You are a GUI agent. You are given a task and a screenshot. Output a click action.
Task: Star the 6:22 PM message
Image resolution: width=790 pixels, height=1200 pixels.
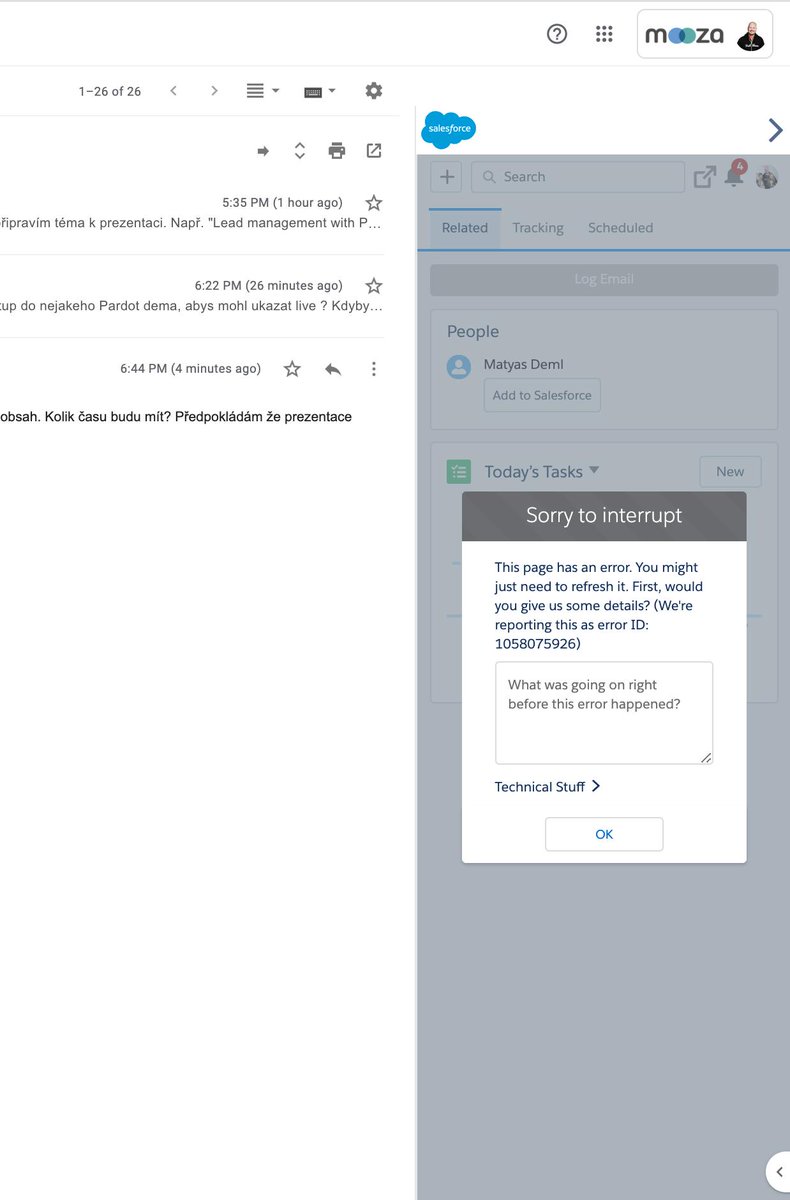click(x=374, y=286)
